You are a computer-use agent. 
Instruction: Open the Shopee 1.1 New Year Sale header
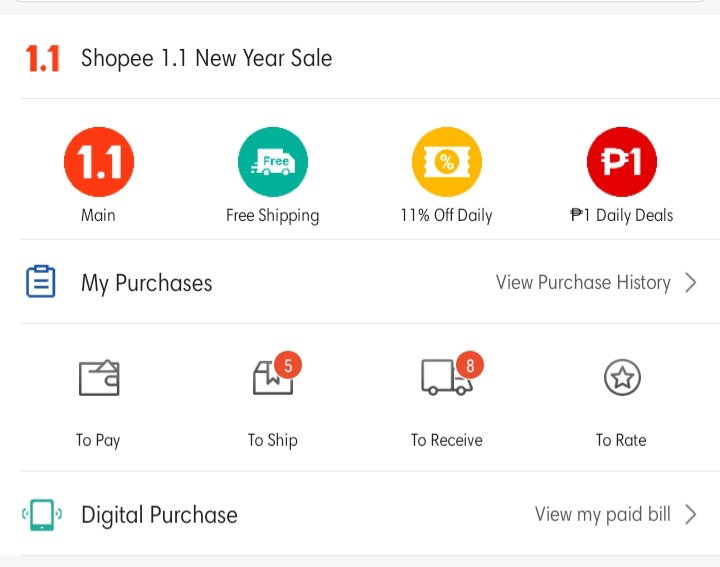(206, 58)
